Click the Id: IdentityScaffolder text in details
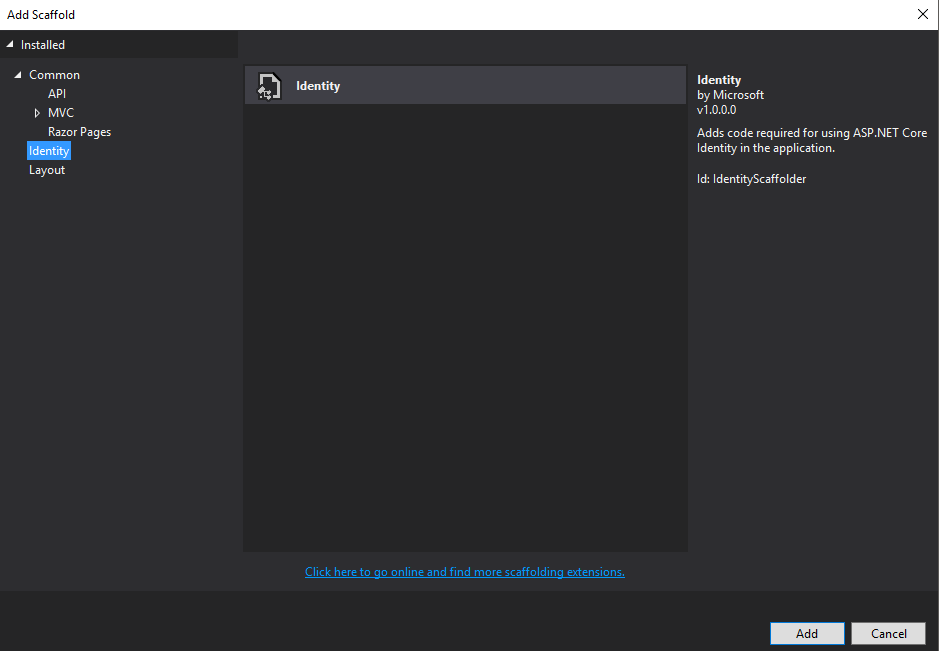939x651 pixels. tap(751, 179)
